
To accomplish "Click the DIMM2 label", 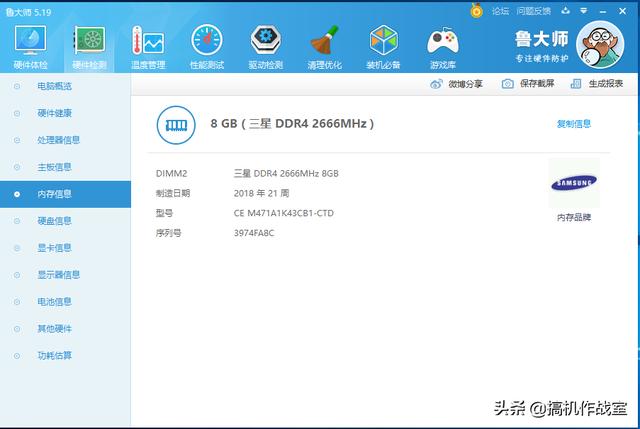I will (x=171, y=173).
